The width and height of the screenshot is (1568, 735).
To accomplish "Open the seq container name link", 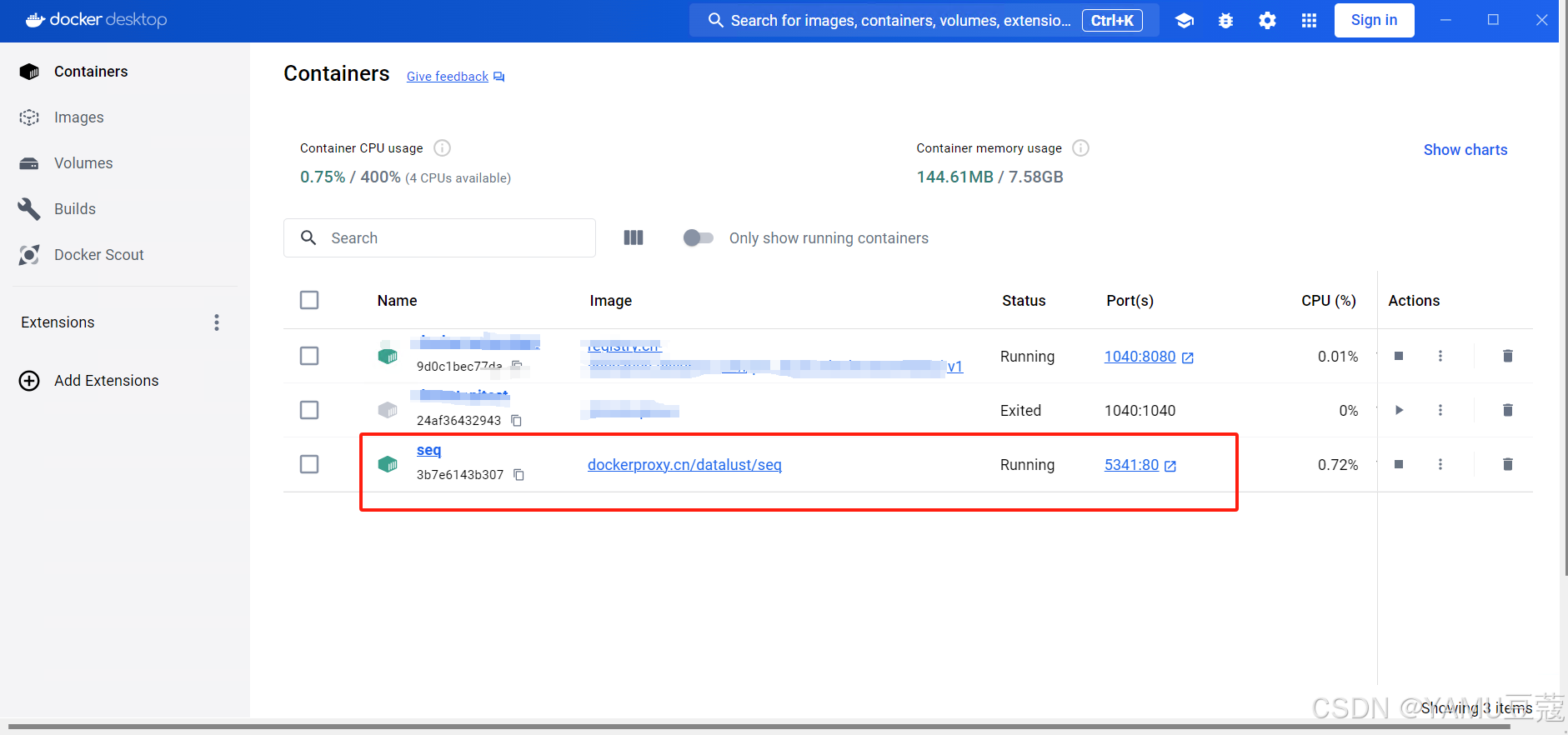I will [428, 450].
